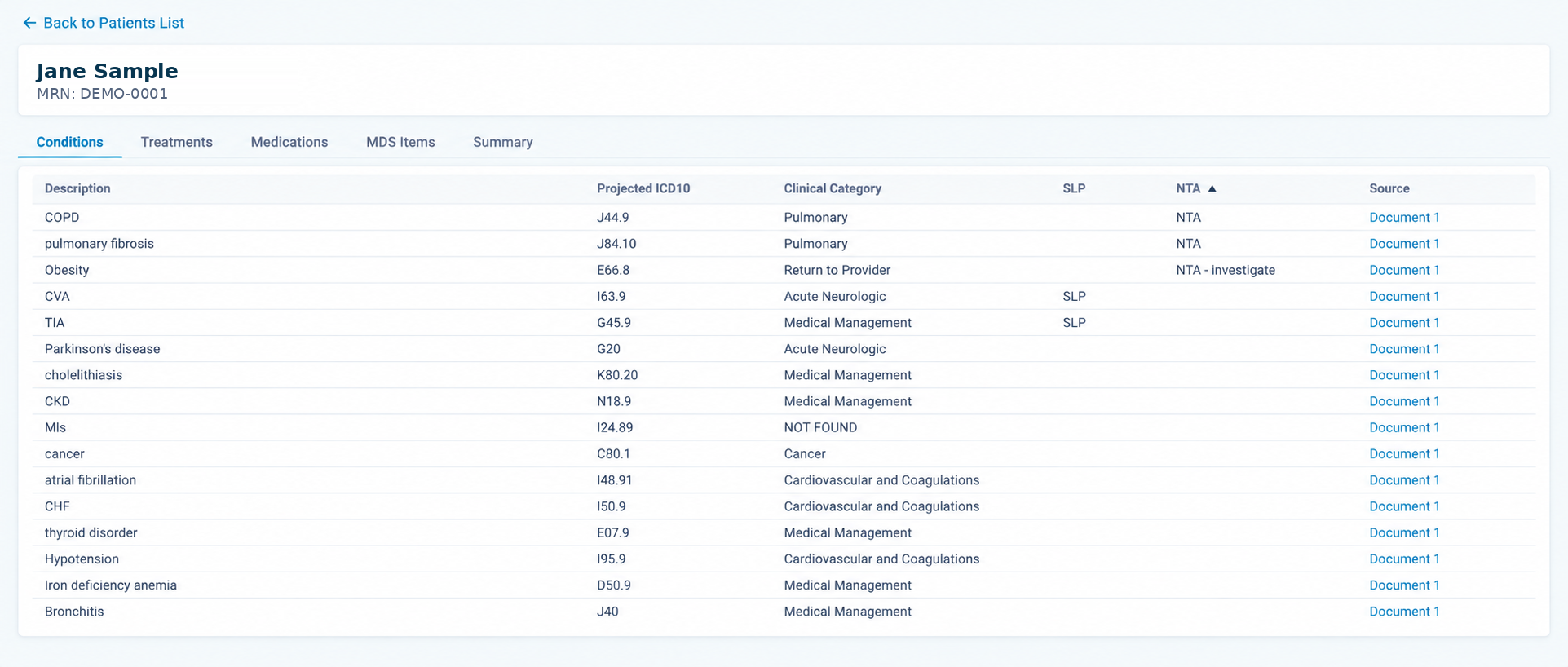This screenshot has height=667, width=1568.
Task: Click the 'thyroid disorder' description
Action: click(91, 533)
